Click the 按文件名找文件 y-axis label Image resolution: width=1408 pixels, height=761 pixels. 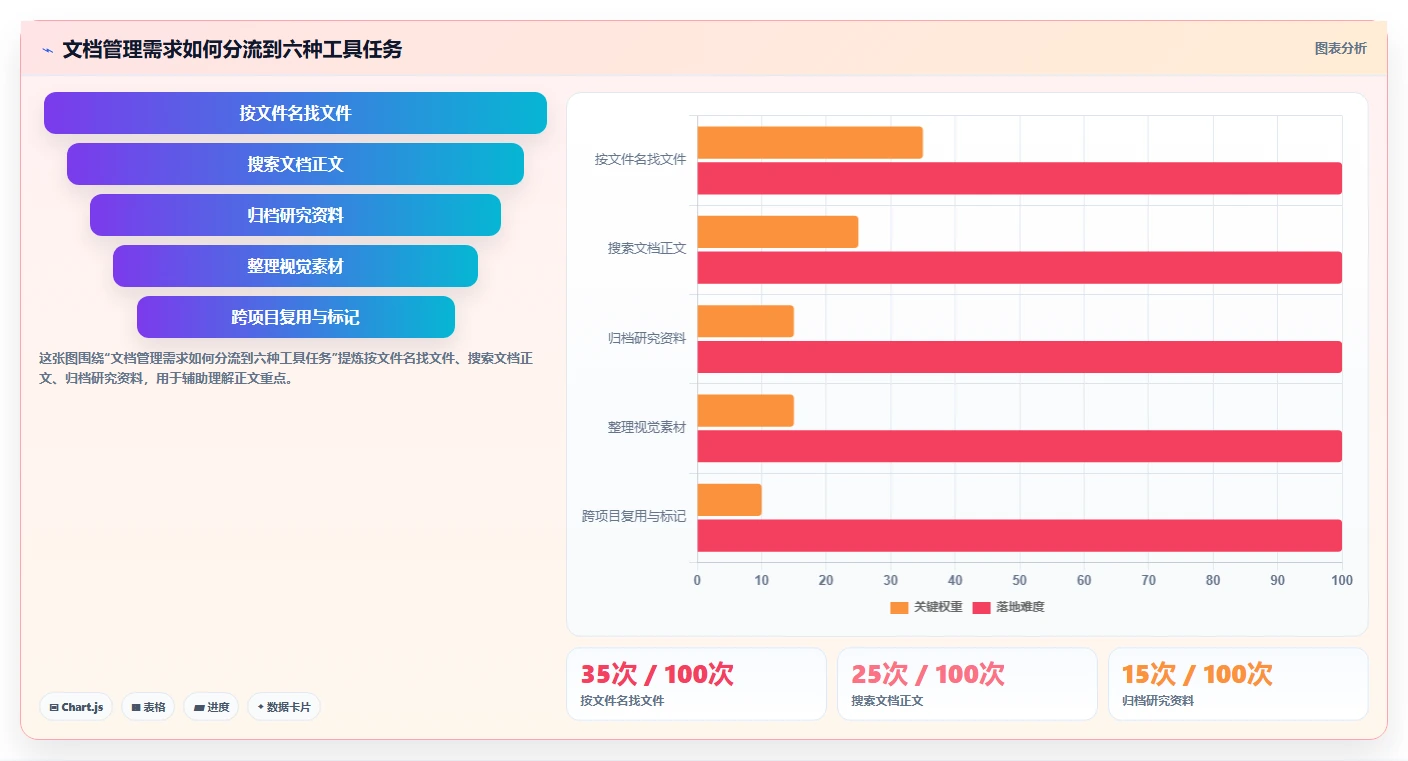pyautogui.click(x=640, y=159)
